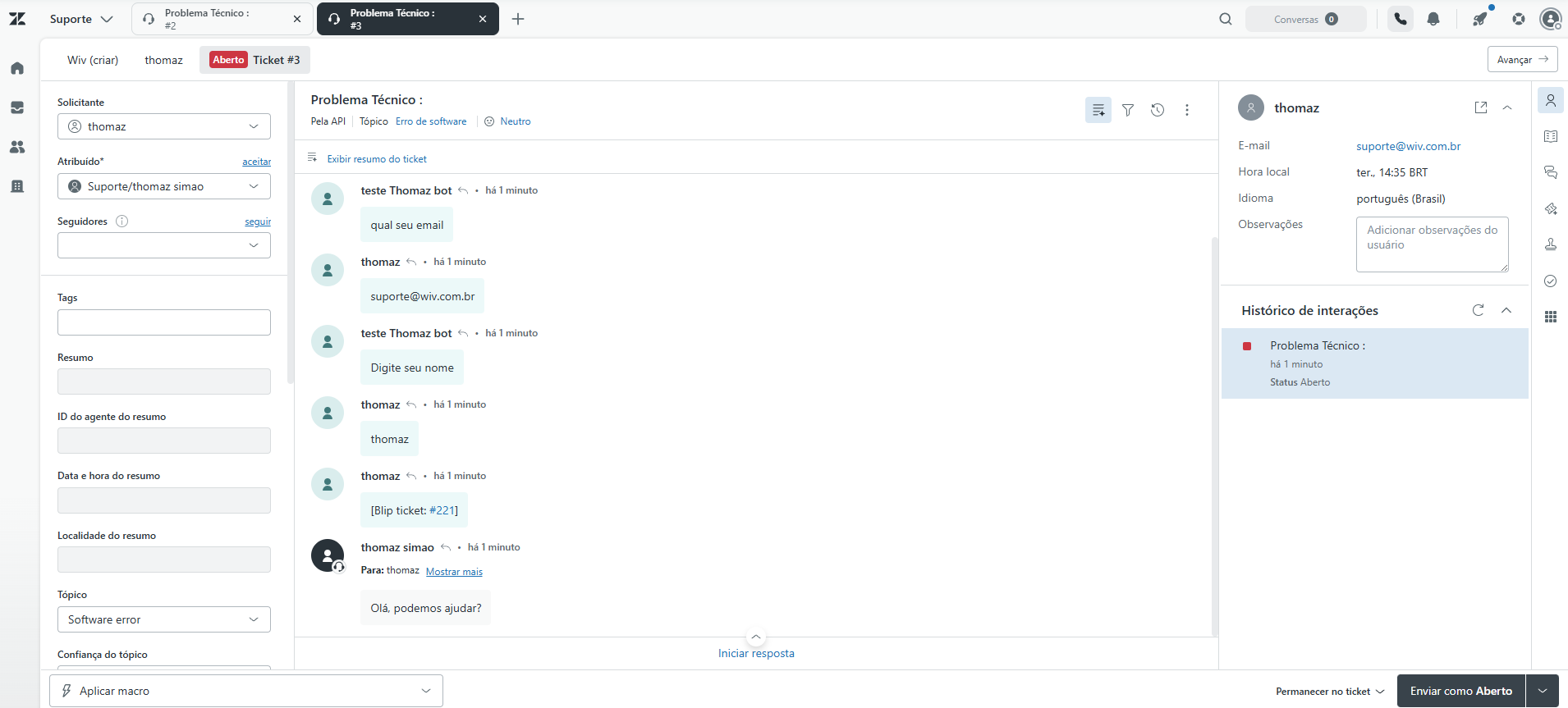Open User context panel icon
The image size is (1568, 708).
point(1551,100)
